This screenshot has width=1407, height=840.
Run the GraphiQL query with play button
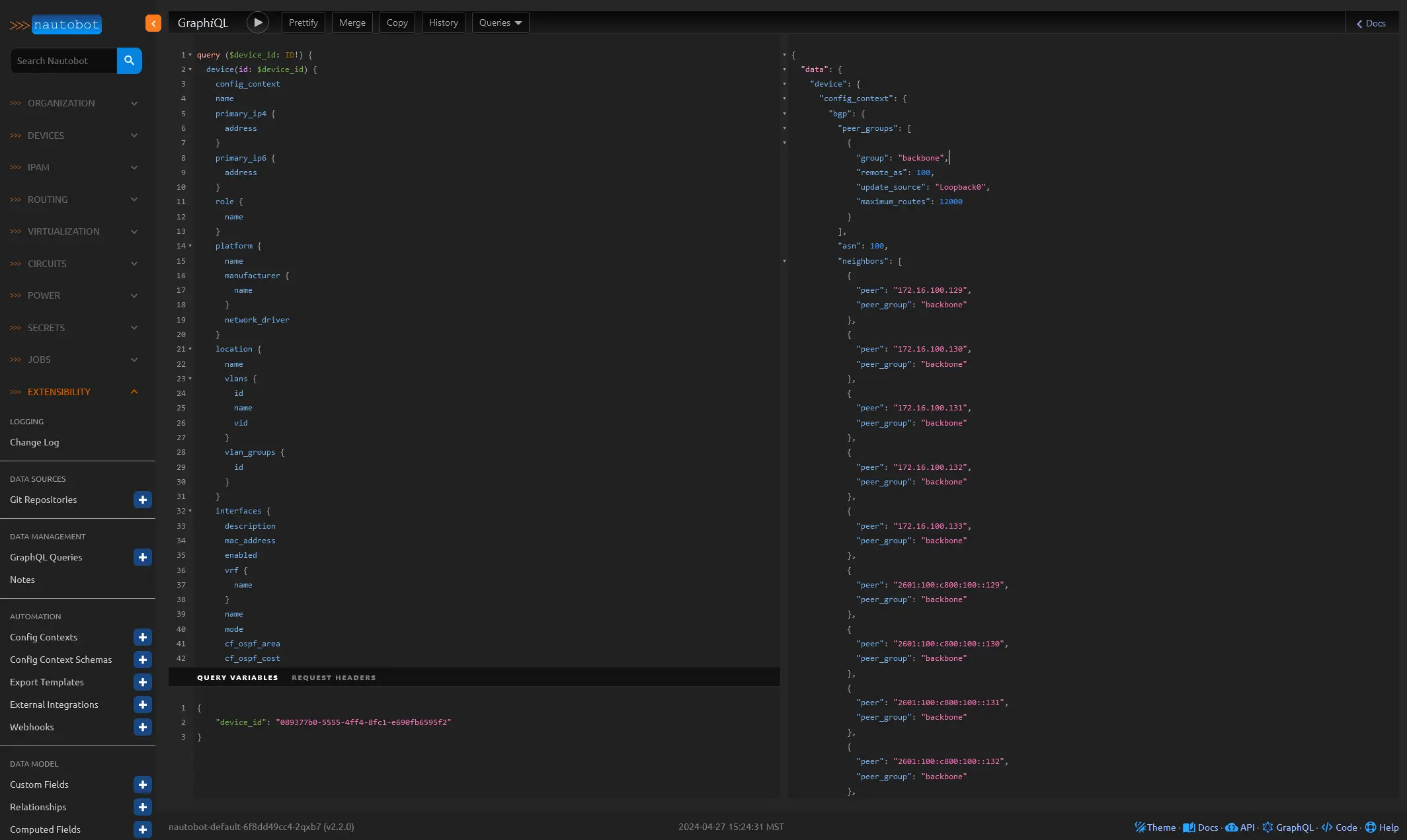pos(258,22)
